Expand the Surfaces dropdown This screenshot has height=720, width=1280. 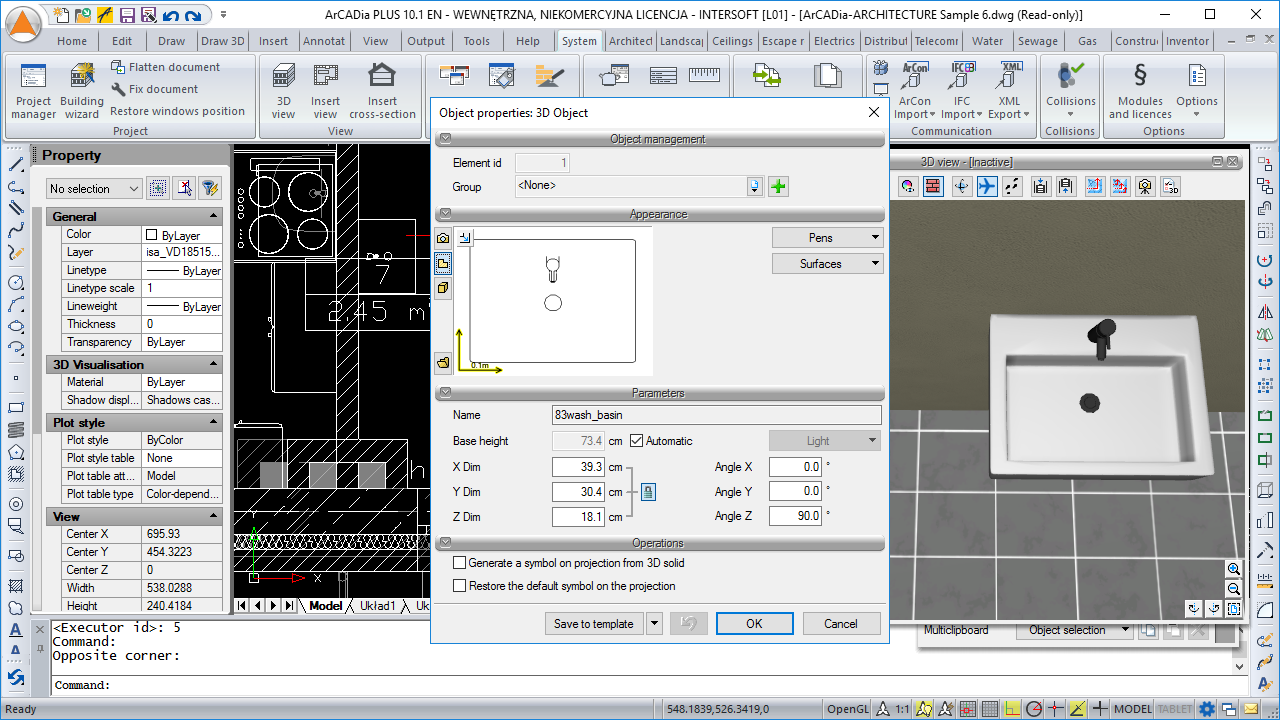(827, 264)
